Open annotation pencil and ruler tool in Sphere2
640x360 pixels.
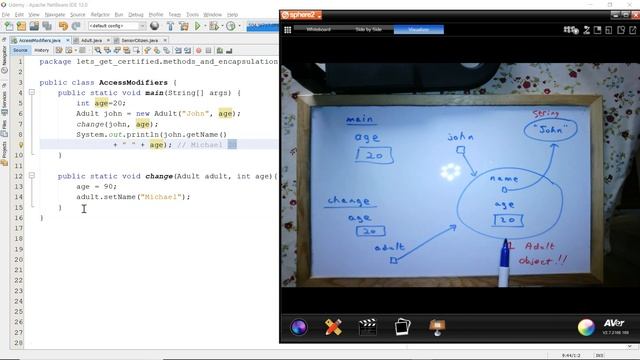(333, 327)
